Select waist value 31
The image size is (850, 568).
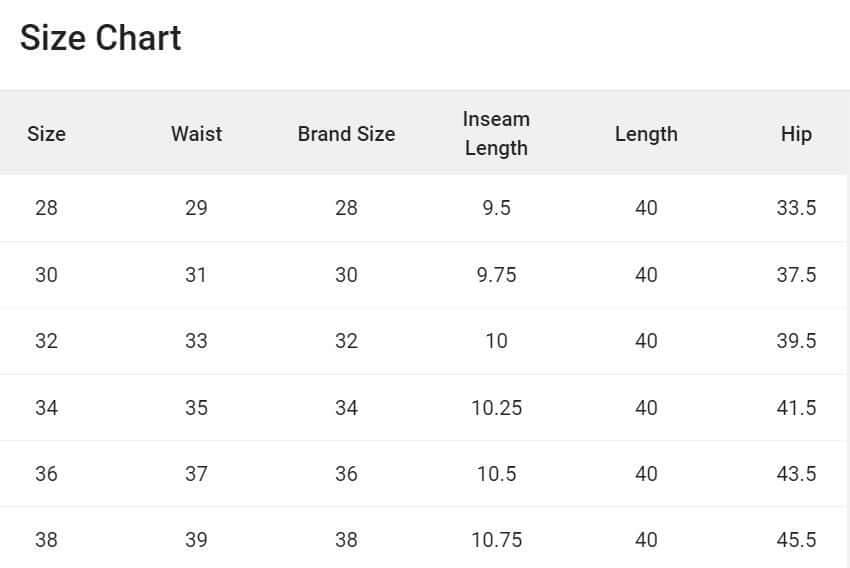coord(196,274)
